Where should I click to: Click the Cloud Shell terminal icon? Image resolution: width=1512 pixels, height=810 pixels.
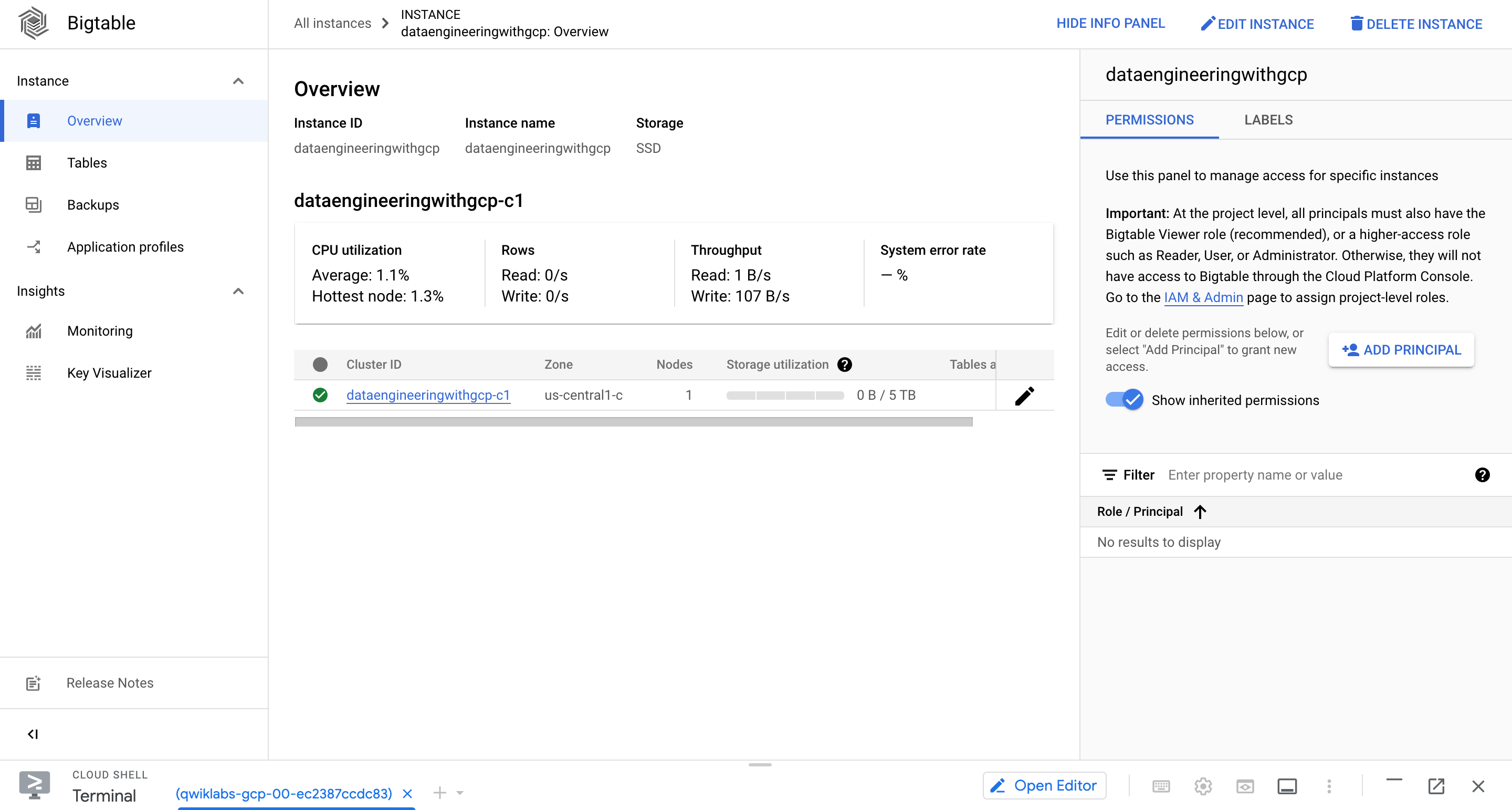(x=34, y=785)
